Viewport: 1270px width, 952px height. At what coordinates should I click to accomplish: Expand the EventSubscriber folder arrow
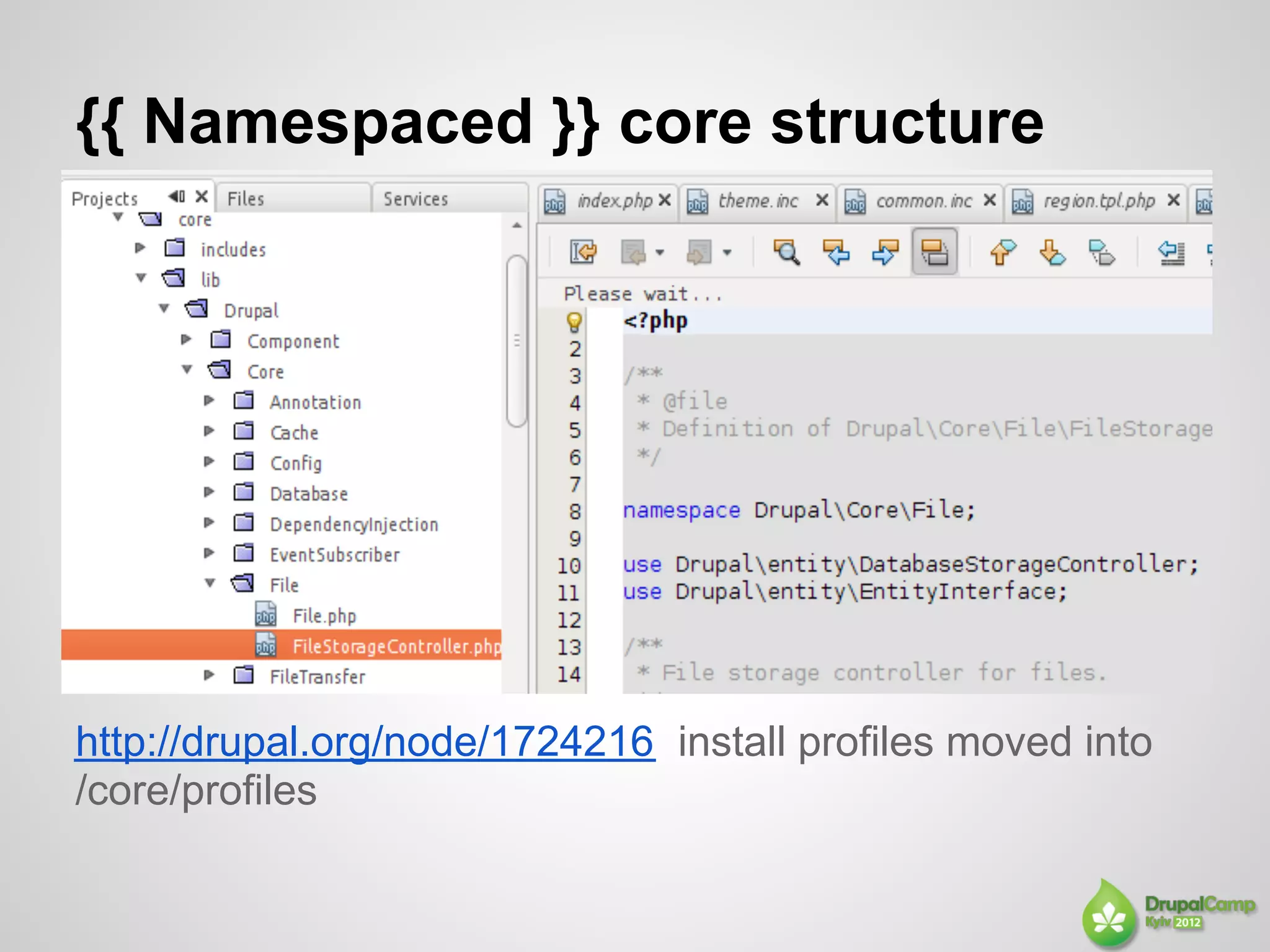coord(209,553)
